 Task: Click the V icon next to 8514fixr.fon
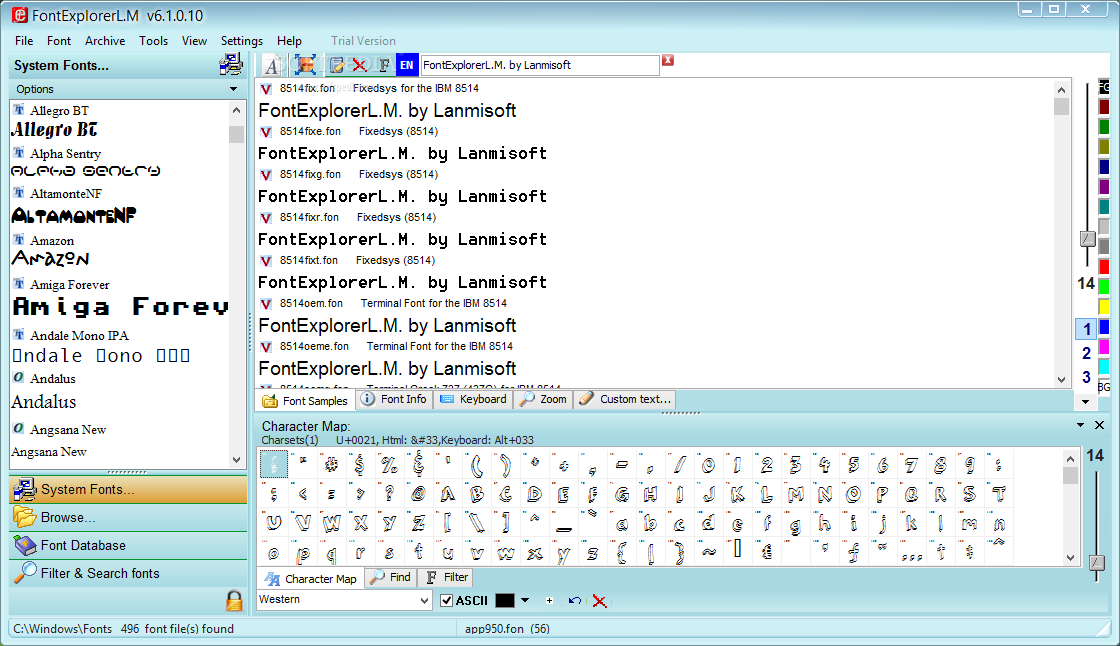[x=266, y=217]
